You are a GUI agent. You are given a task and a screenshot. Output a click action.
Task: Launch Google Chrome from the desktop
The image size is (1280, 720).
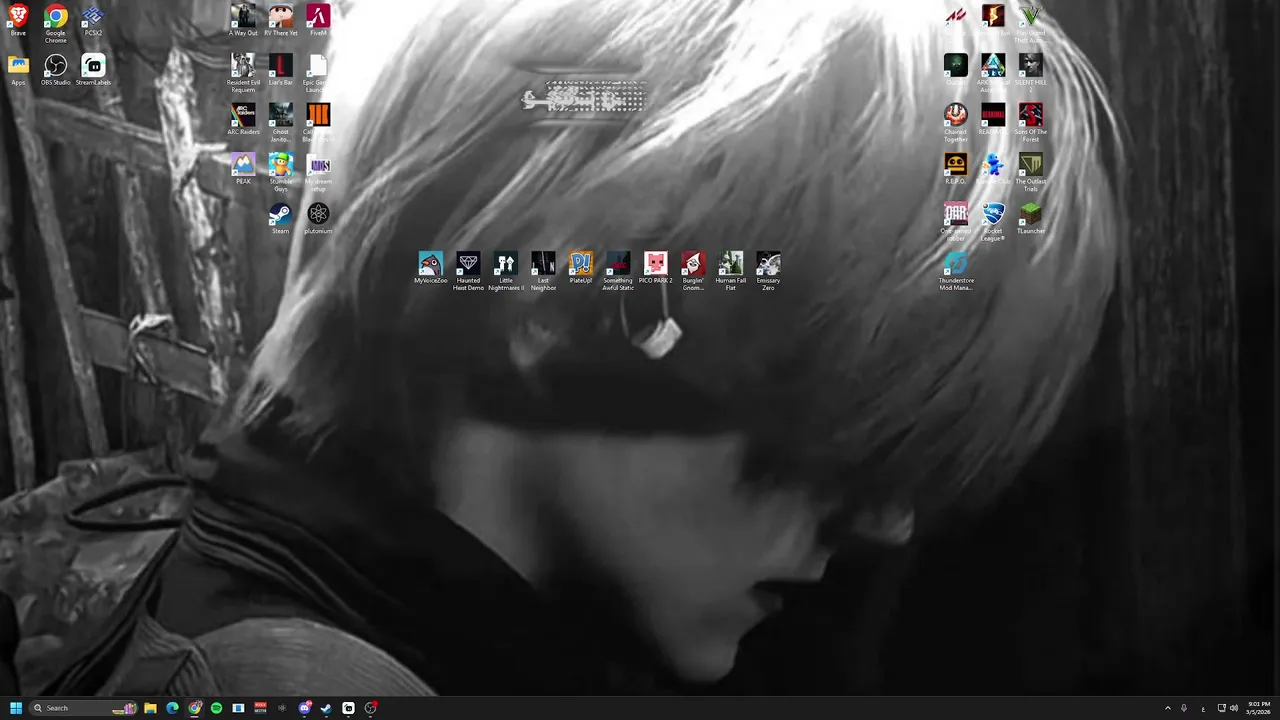click(56, 24)
